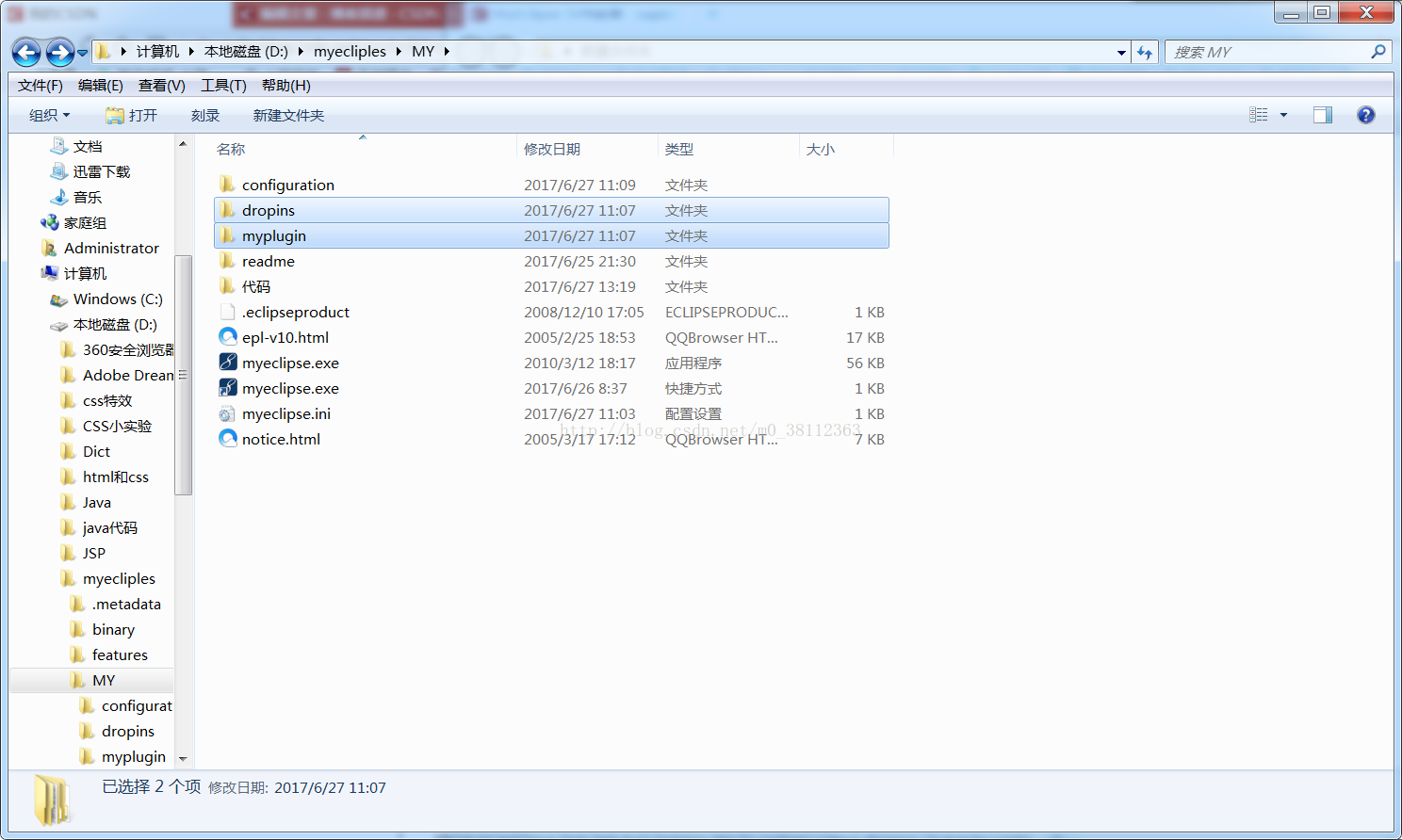
Task: Select the myeclipse.exe shortcut icon (1 KB)
Action: (x=227, y=388)
